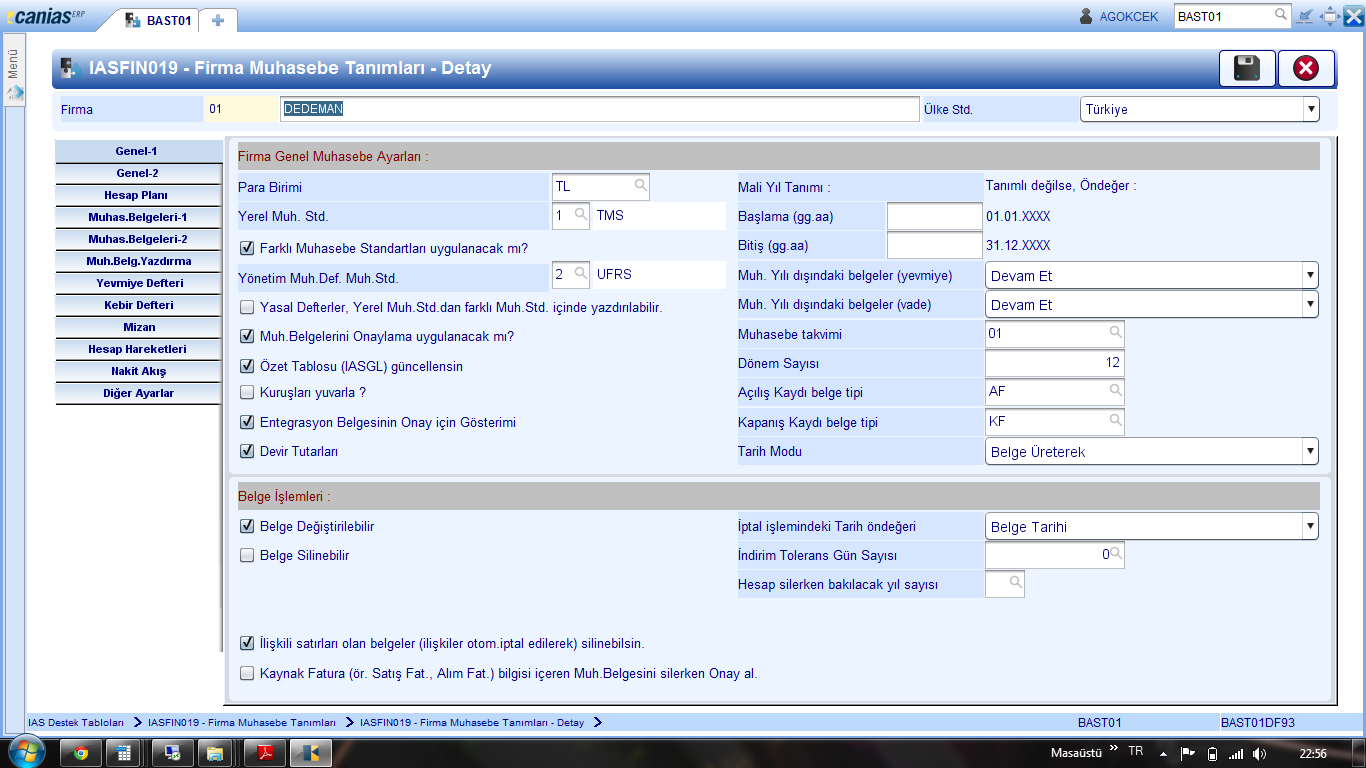The width and height of the screenshot is (1366, 768).
Task: Open the lookup magnifier for Yönetim Muh.Def. Muh.Std.
Action: [x=580, y=273]
